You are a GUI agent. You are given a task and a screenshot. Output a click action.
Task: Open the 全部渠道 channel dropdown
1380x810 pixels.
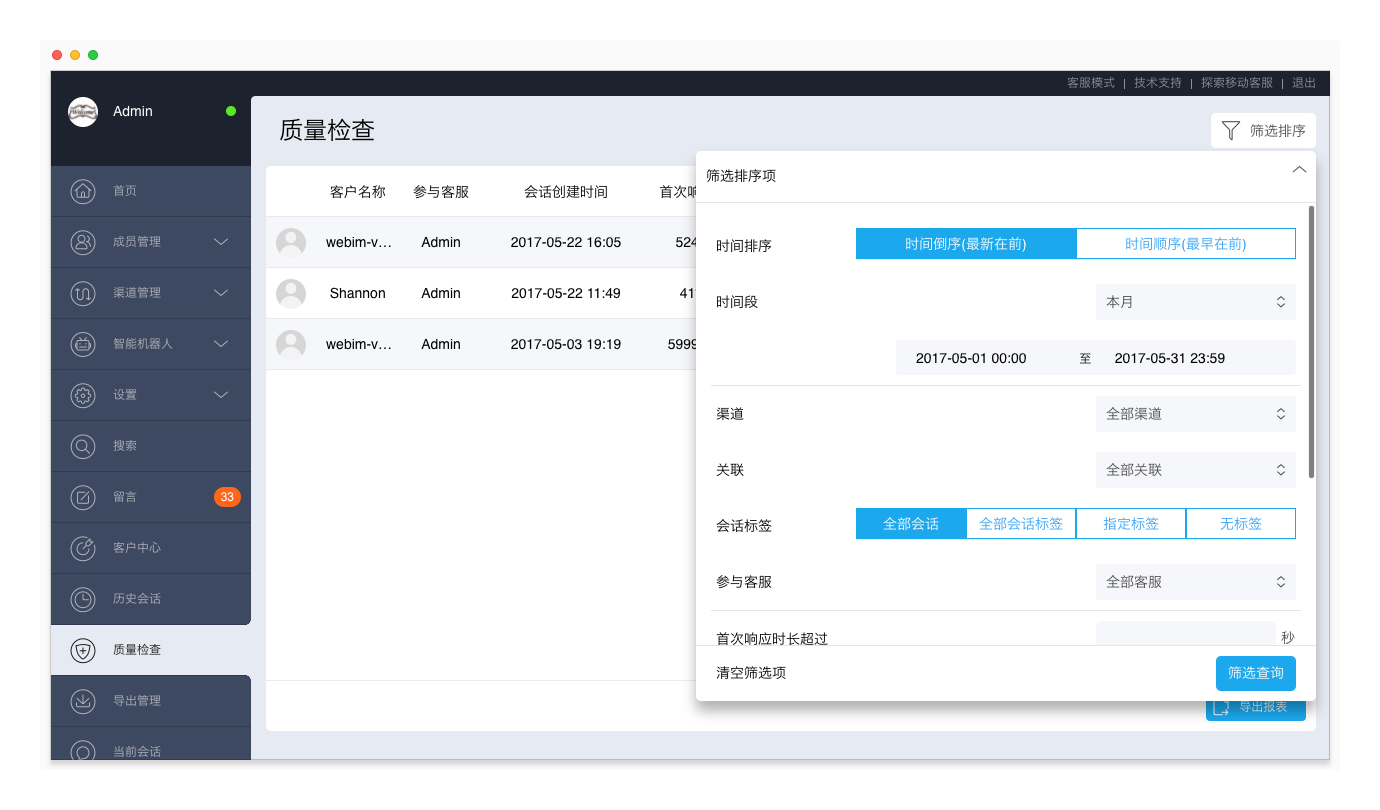tap(1196, 414)
